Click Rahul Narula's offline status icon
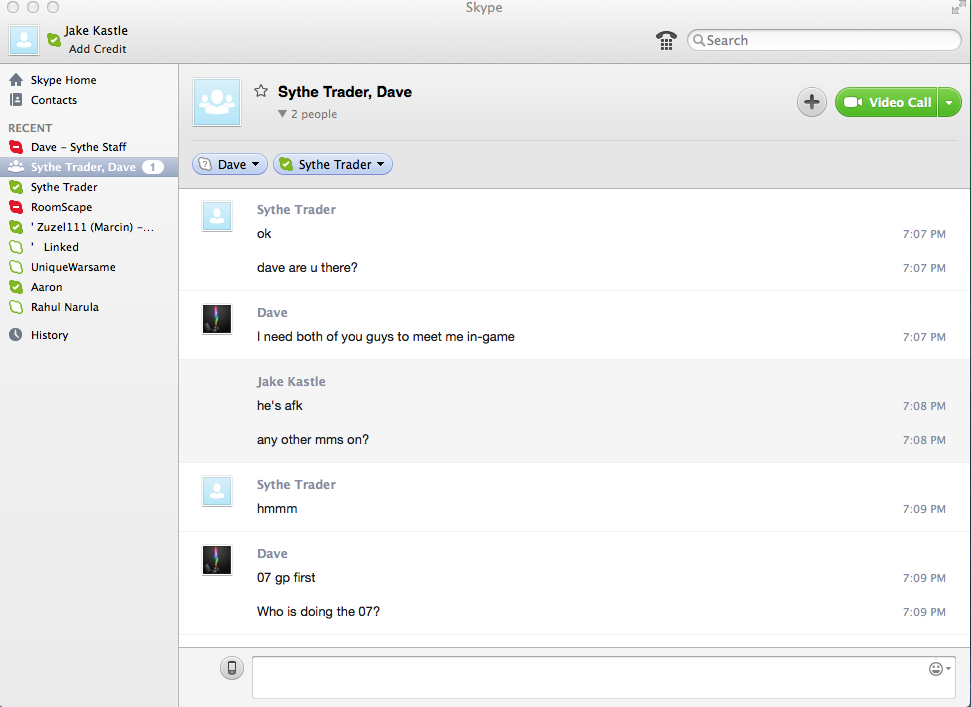This screenshot has height=707, width=971. click(16, 307)
